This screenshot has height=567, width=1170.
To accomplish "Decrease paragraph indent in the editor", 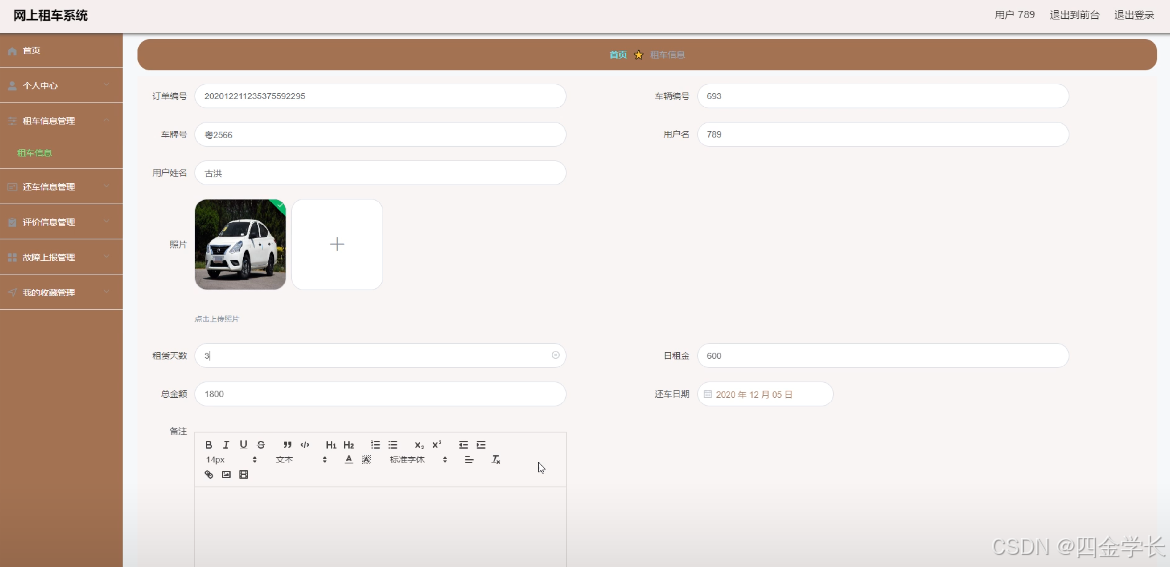I will click(463, 445).
